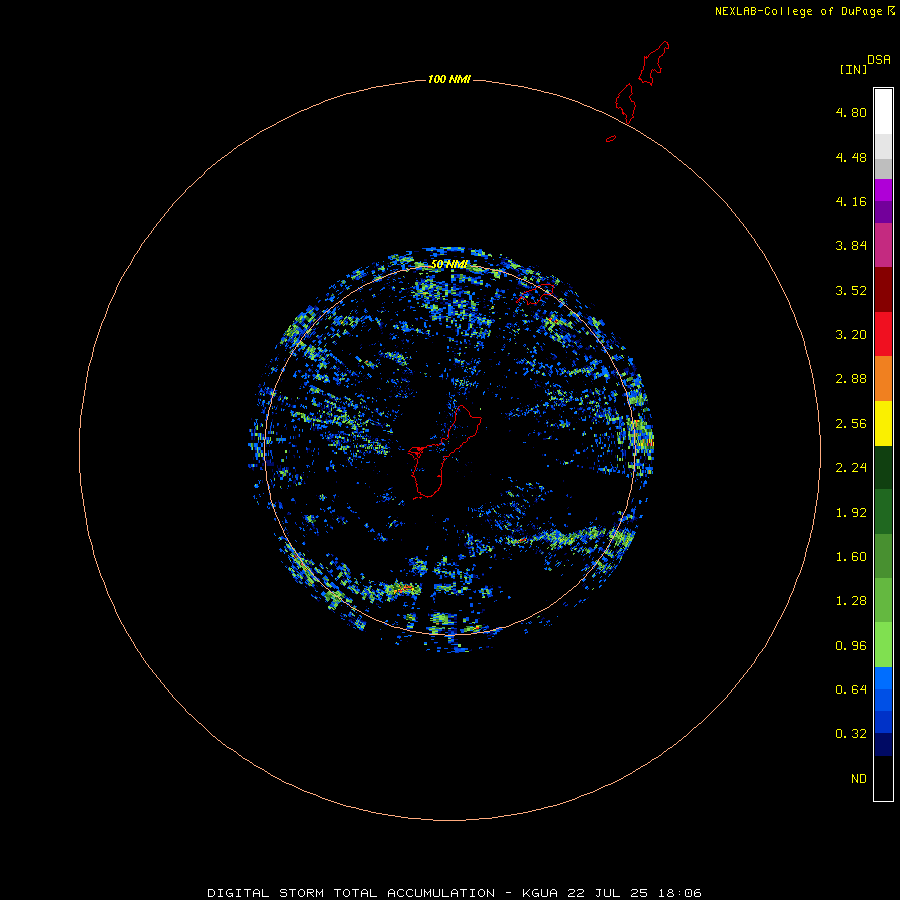The height and width of the screenshot is (900, 900).
Task: Select the navy blue legend swatch
Action: (883, 744)
